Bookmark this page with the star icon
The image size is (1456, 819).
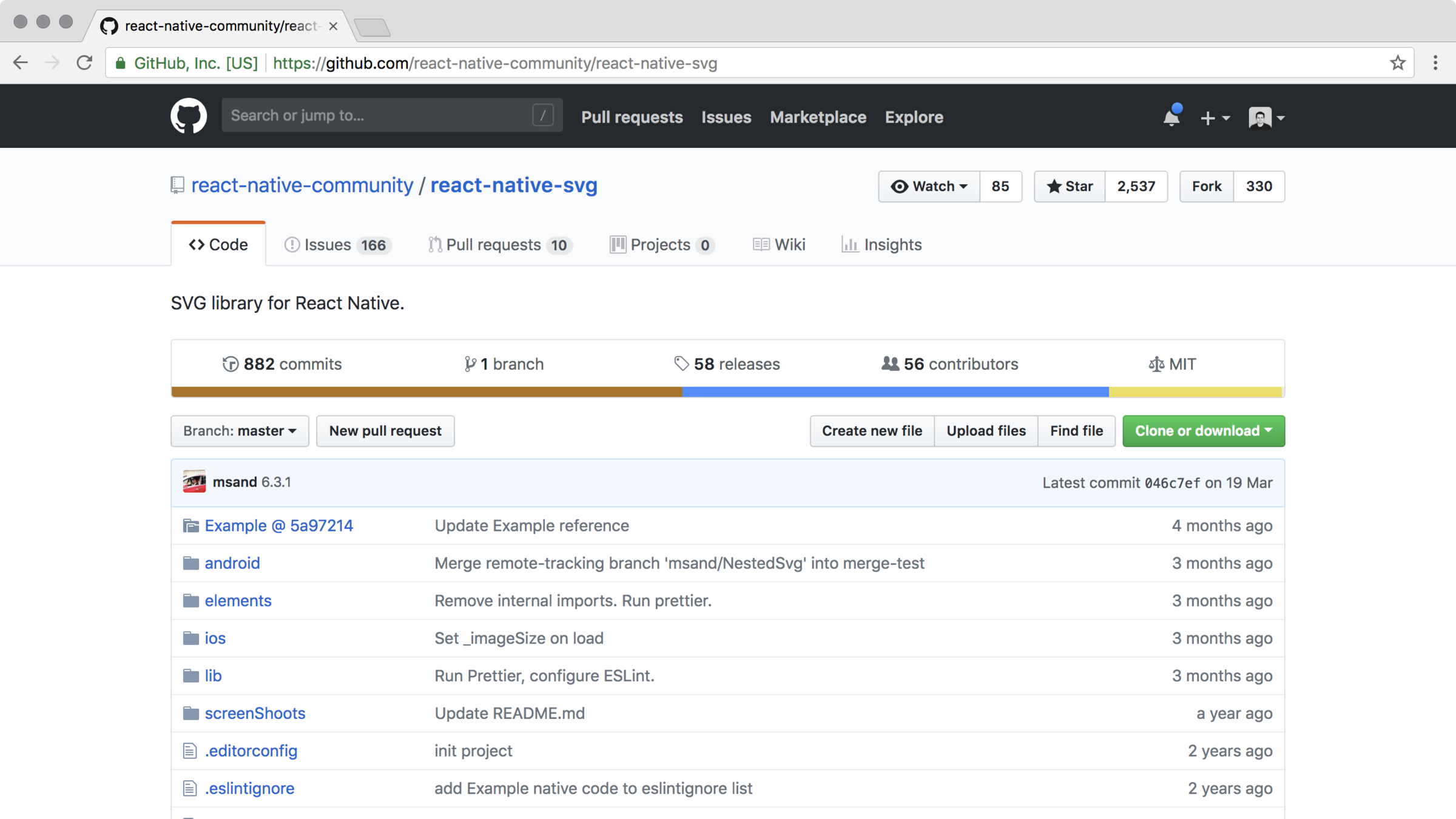(1397, 62)
